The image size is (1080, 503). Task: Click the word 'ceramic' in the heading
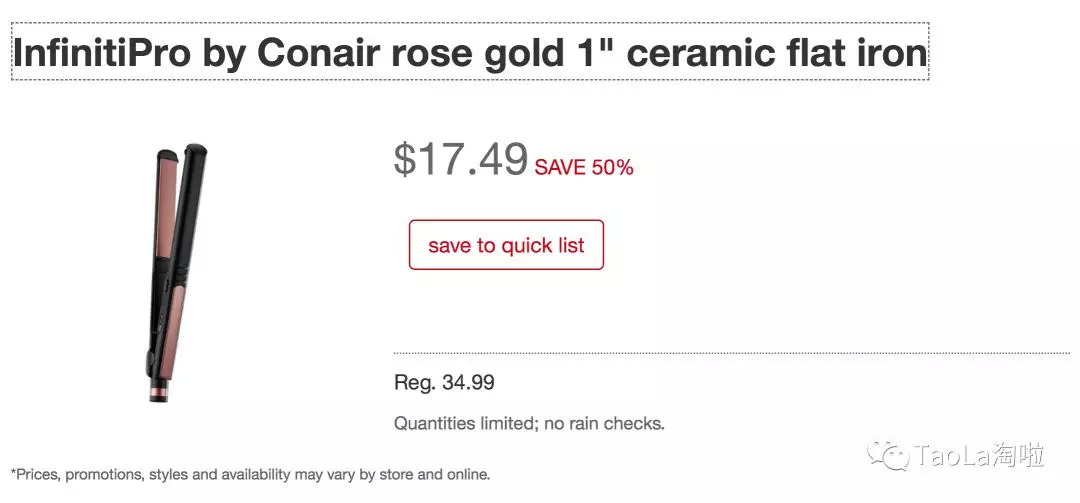click(x=690, y=52)
